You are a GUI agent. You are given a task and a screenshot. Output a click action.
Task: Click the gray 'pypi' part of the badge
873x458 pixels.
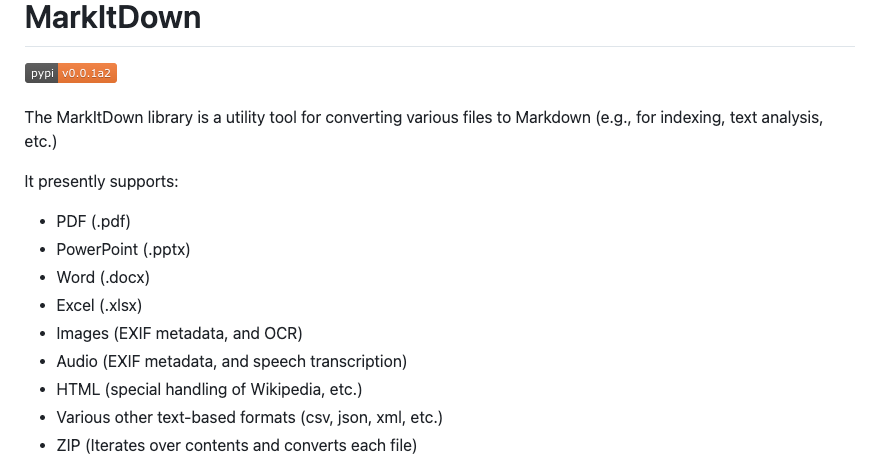pyautogui.click(x=41, y=73)
